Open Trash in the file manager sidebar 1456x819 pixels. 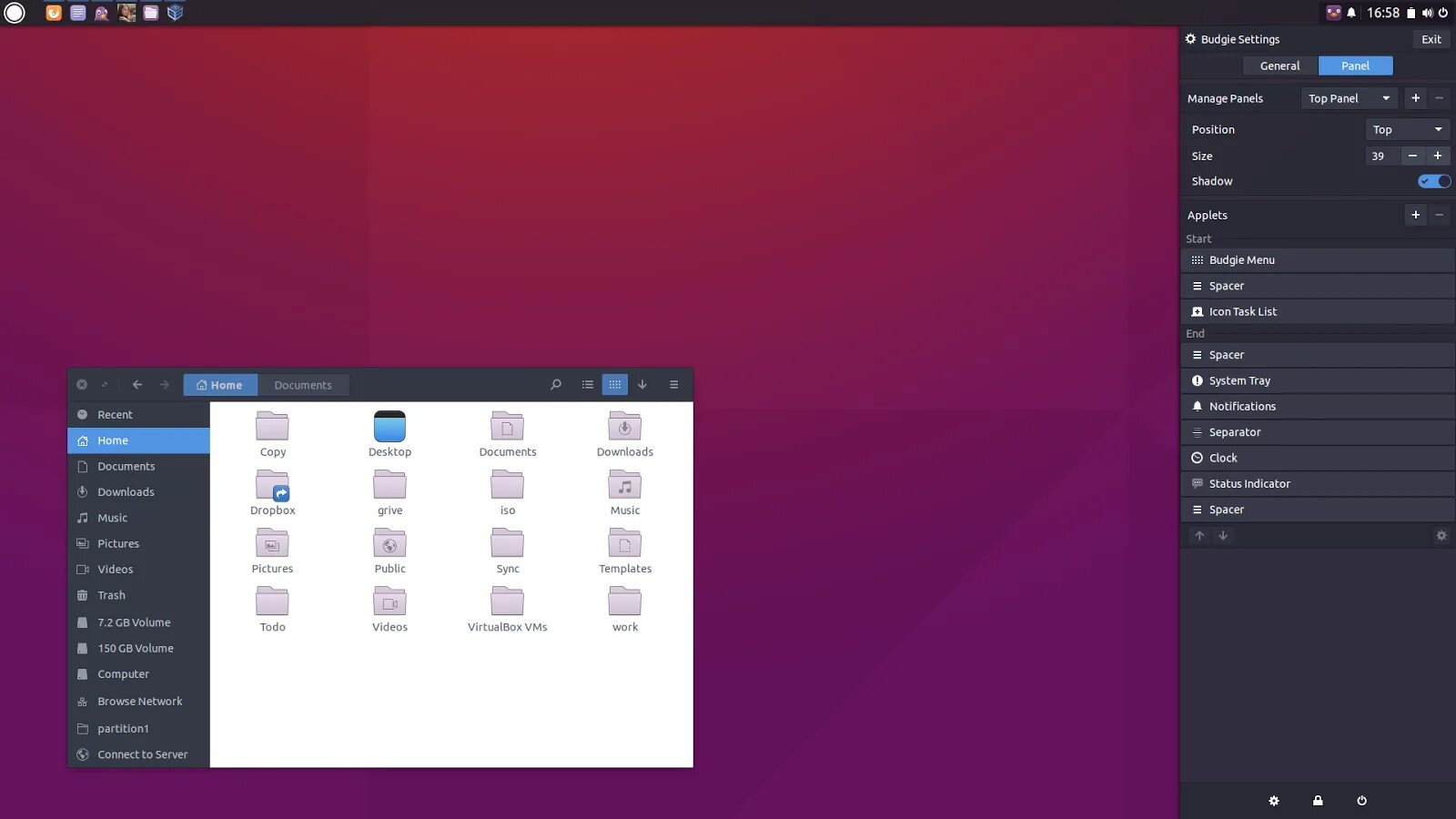point(138,595)
